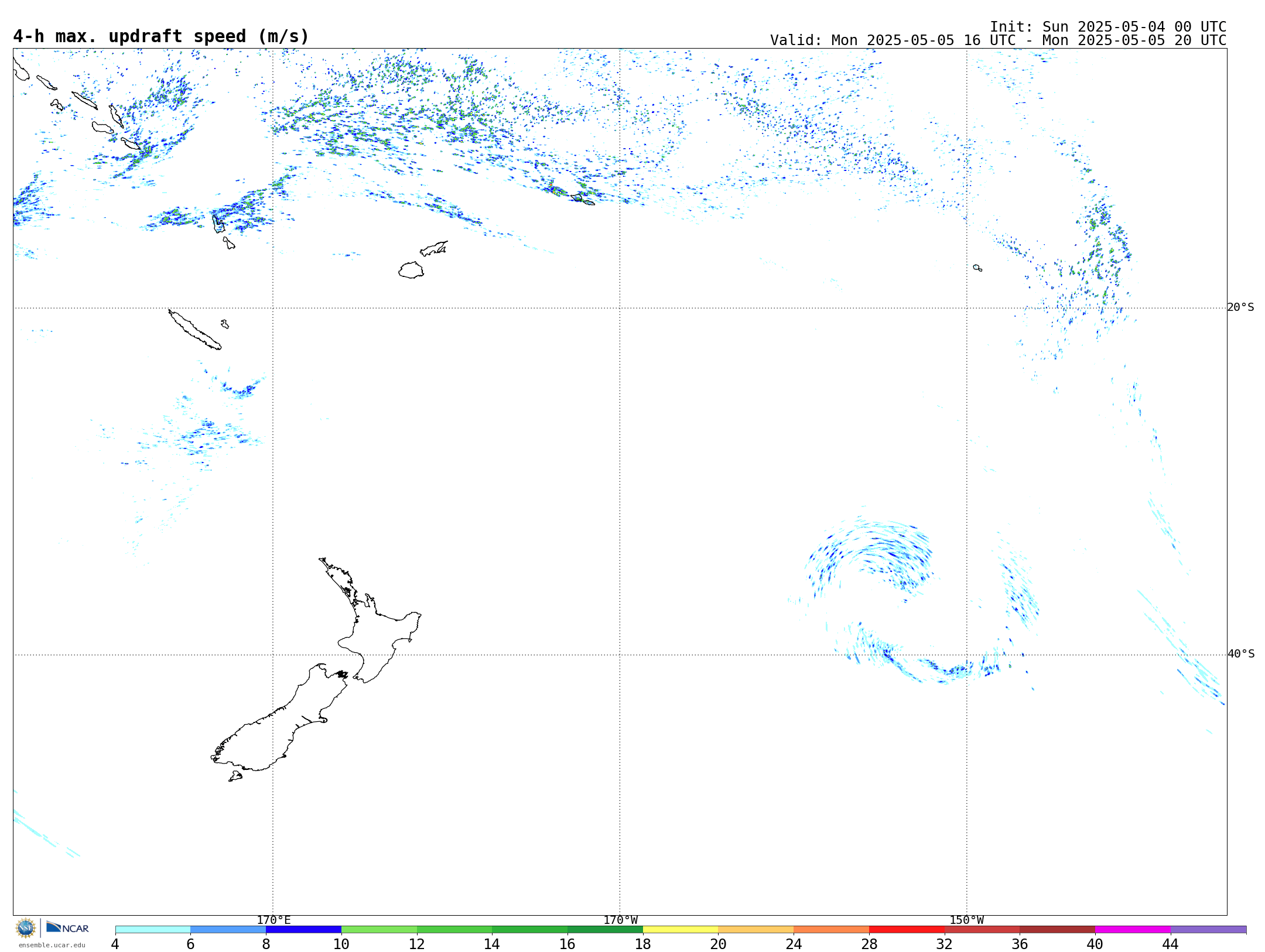The height and width of the screenshot is (952, 1265).
Task: Click the colorbar tick label '32'
Action: point(945,944)
